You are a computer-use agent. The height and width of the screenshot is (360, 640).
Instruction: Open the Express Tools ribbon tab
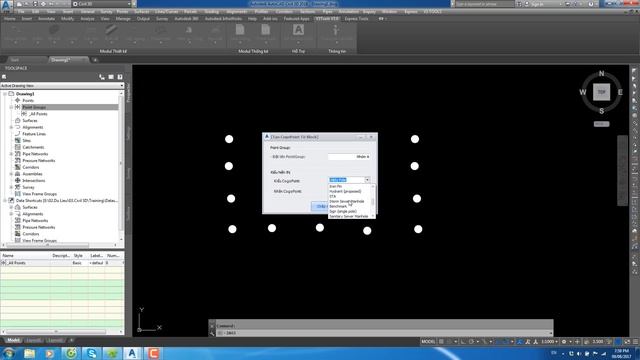click(356, 19)
